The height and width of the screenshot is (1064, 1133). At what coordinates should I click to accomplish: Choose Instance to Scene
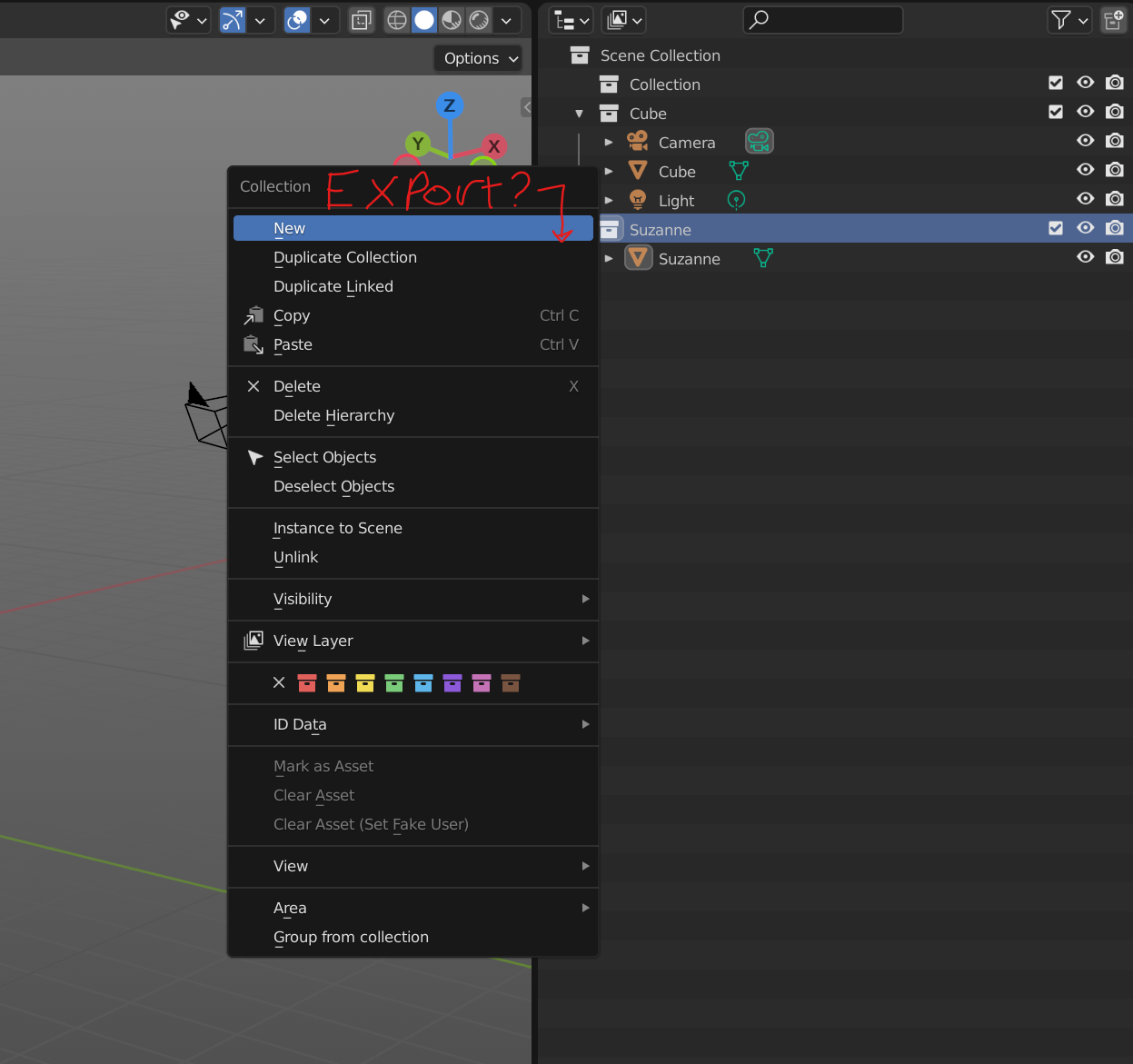click(x=413, y=528)
